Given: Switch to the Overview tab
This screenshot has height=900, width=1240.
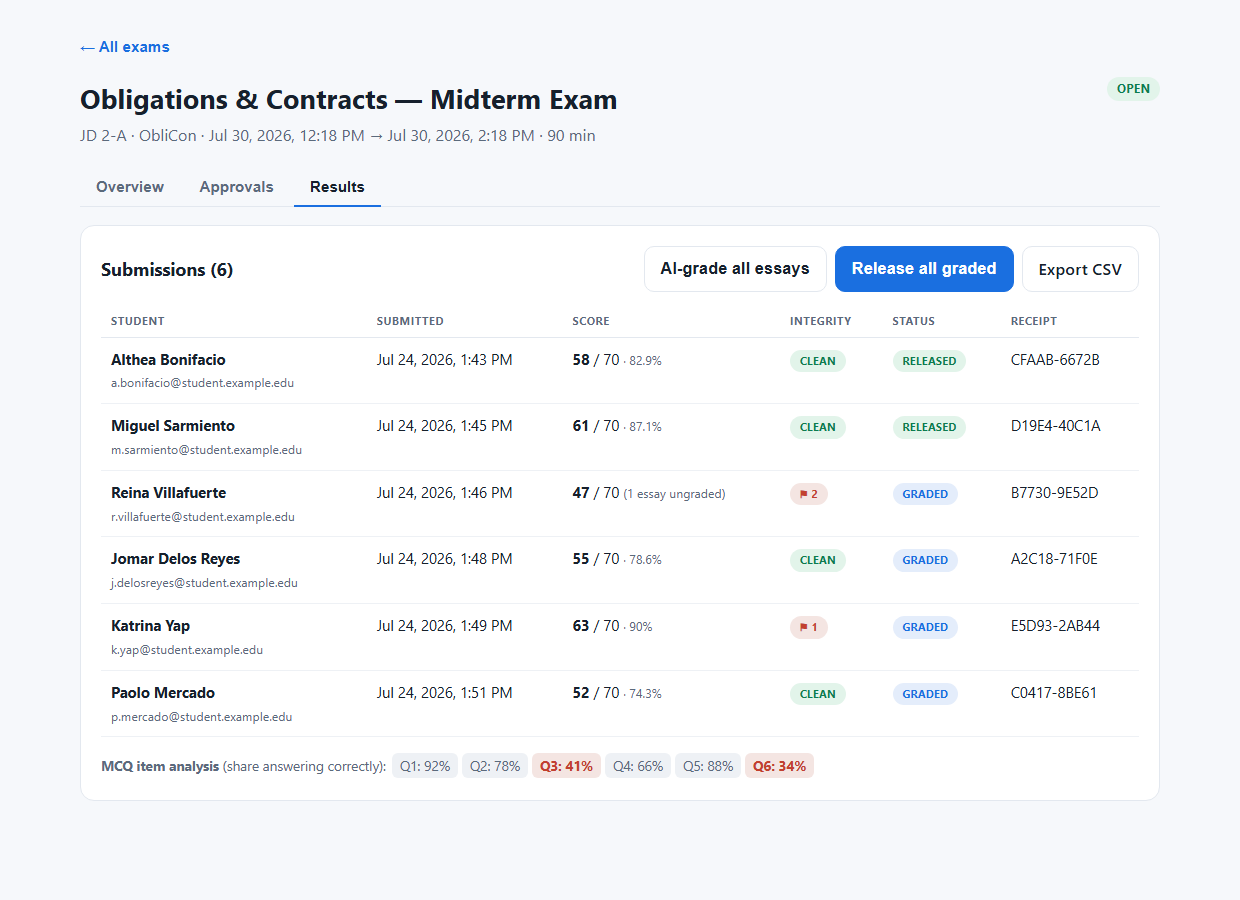Looking at the screenshot, I should [x=130, y=187].
